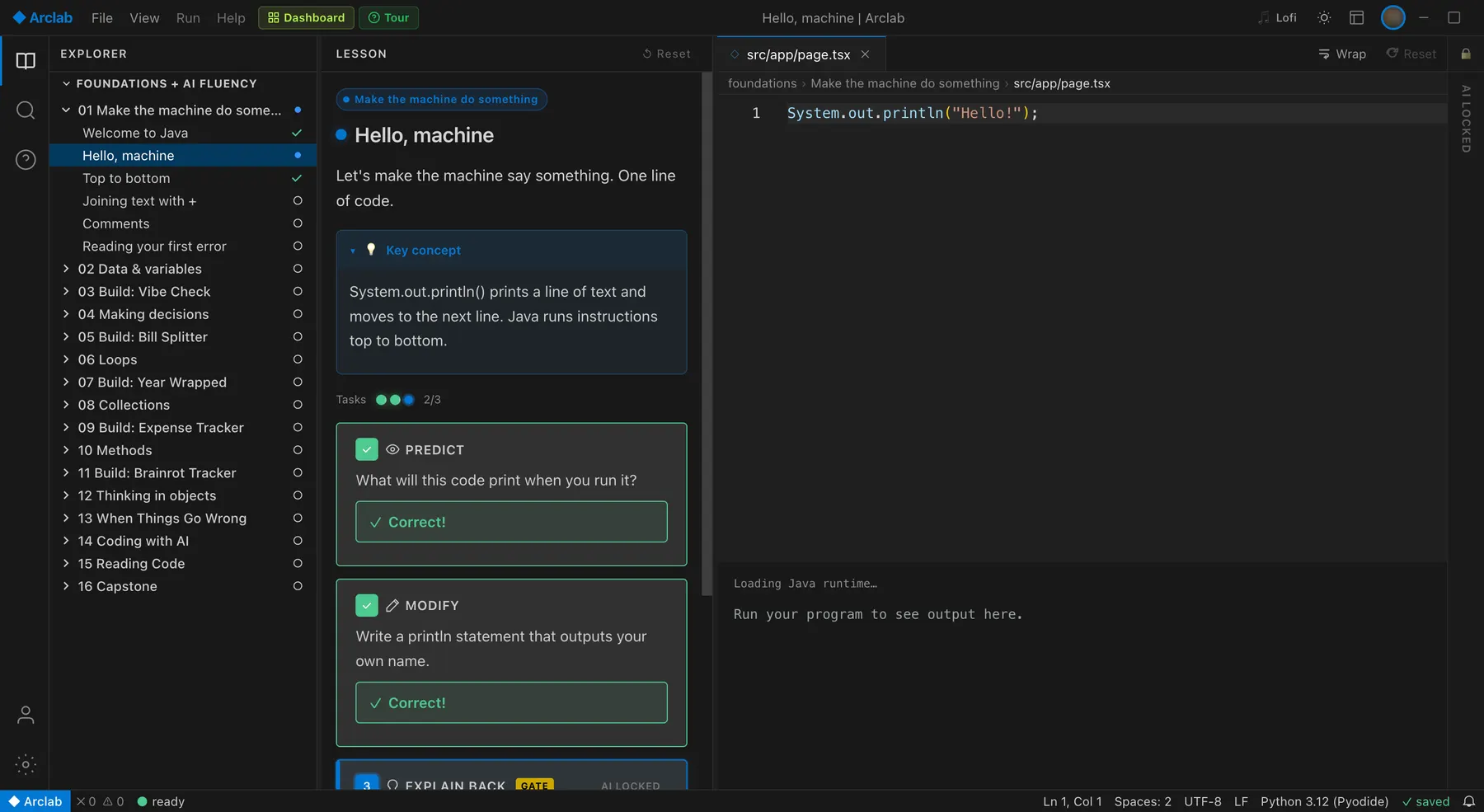Collapse the Key concept disclosure triangle

[353, 251]
